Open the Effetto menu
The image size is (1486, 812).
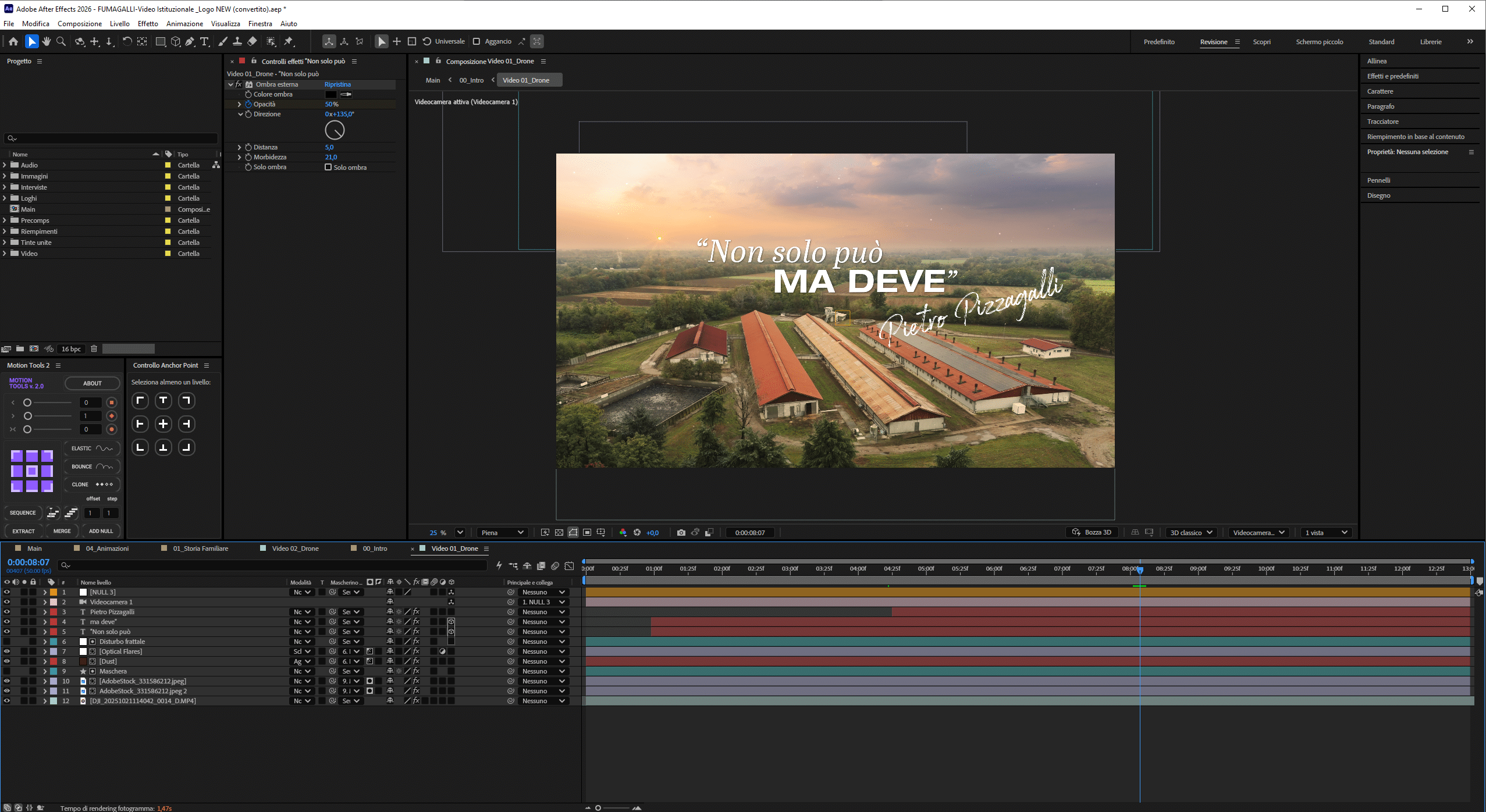(x=148, y=24)
